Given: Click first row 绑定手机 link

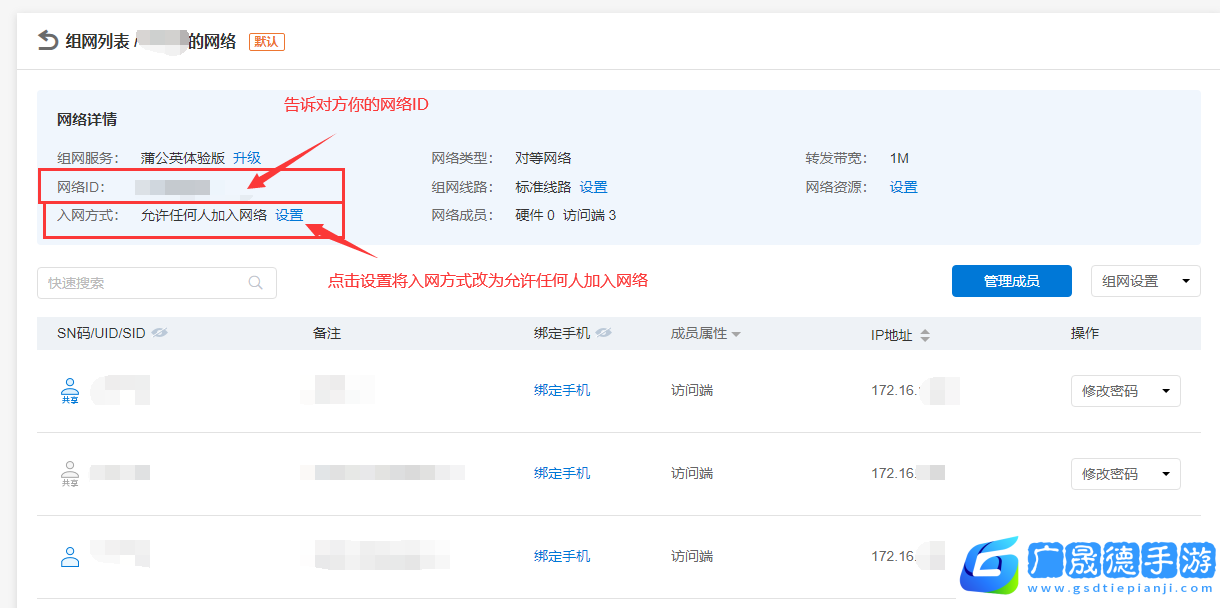Looking at the screenshot, I should (562, 390).
